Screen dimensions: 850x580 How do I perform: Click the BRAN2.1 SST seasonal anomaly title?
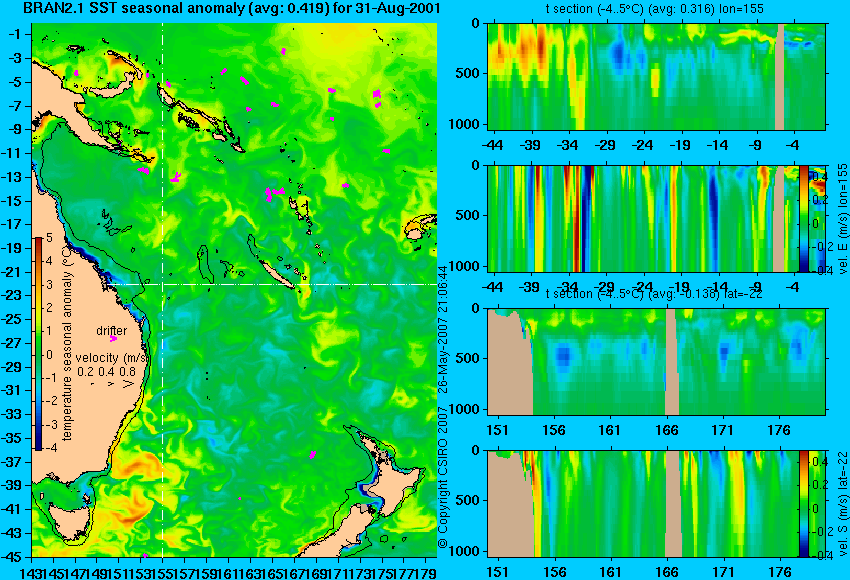(231, 8)
